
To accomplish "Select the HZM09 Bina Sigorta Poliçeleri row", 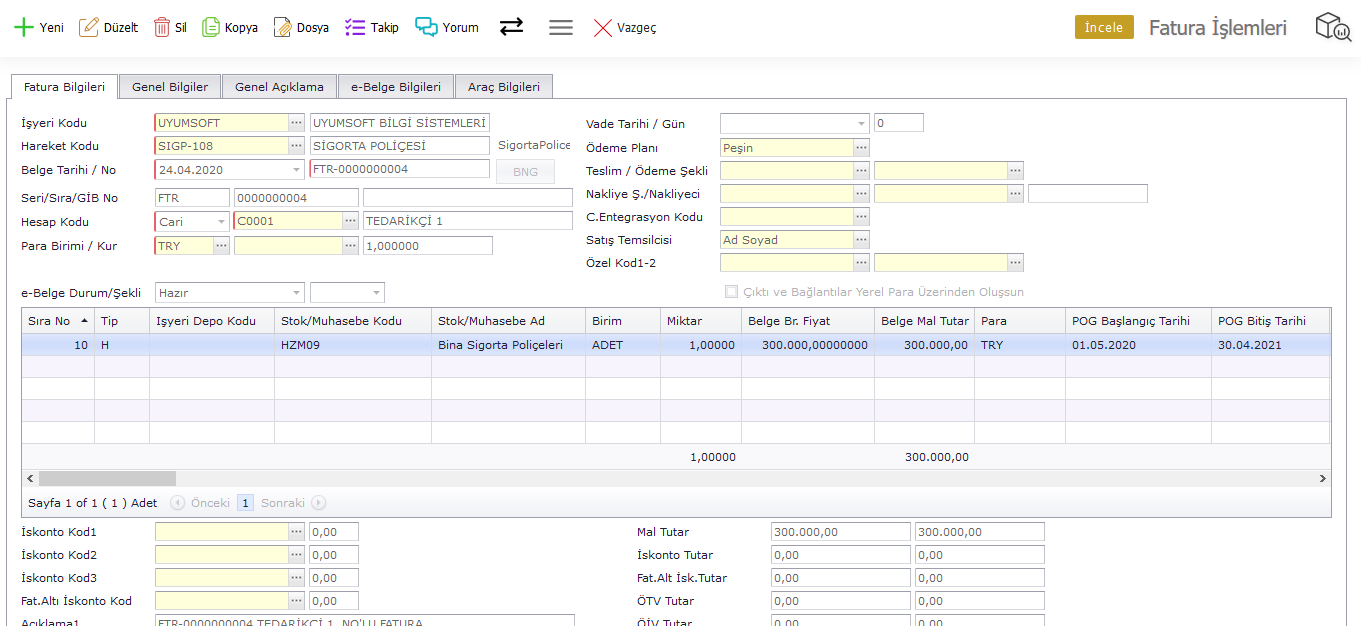I will point(500,345).
